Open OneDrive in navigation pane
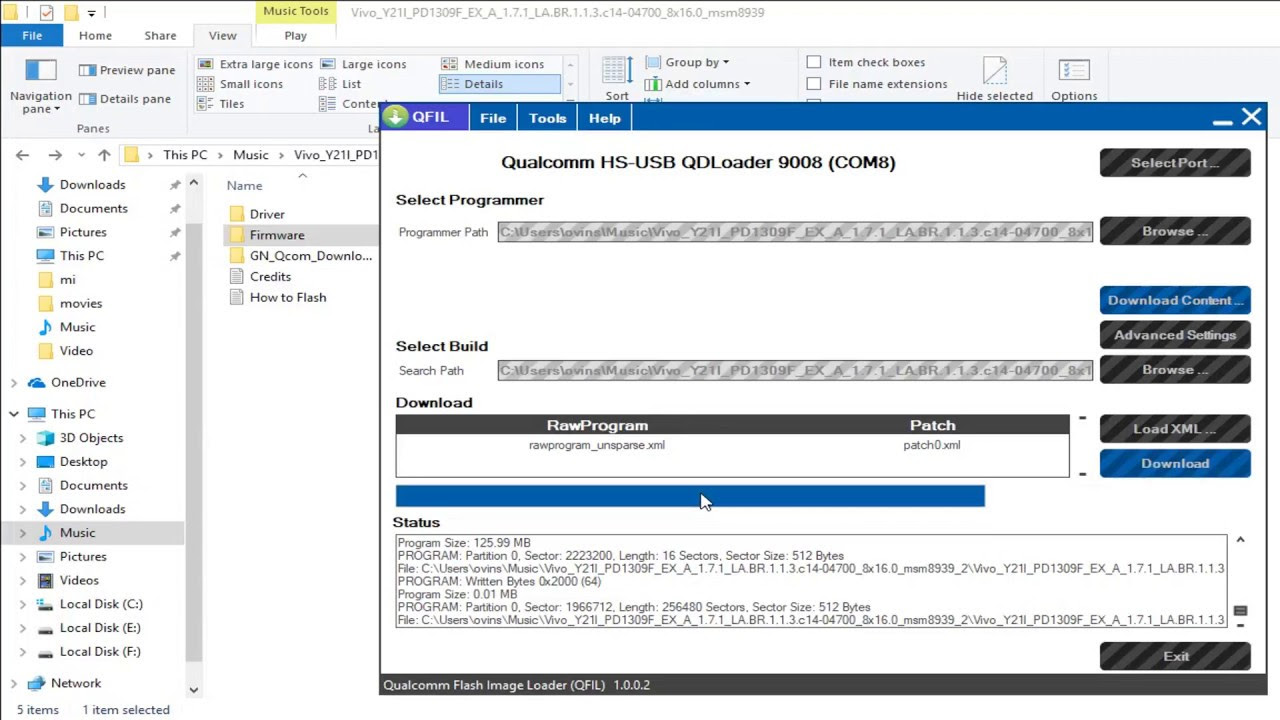This screenshot has height=720, width=1280. 78,383
